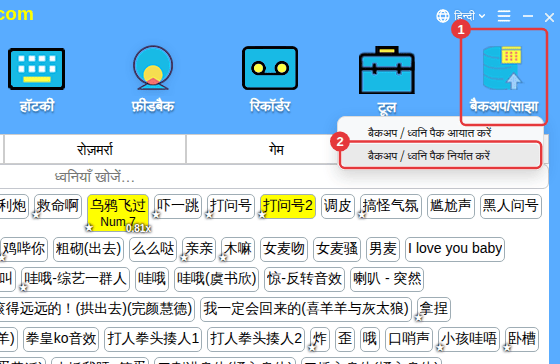Viewport: 560px width, 364px height.
Task: Play the 哦 sound
Action: (370, 339)
